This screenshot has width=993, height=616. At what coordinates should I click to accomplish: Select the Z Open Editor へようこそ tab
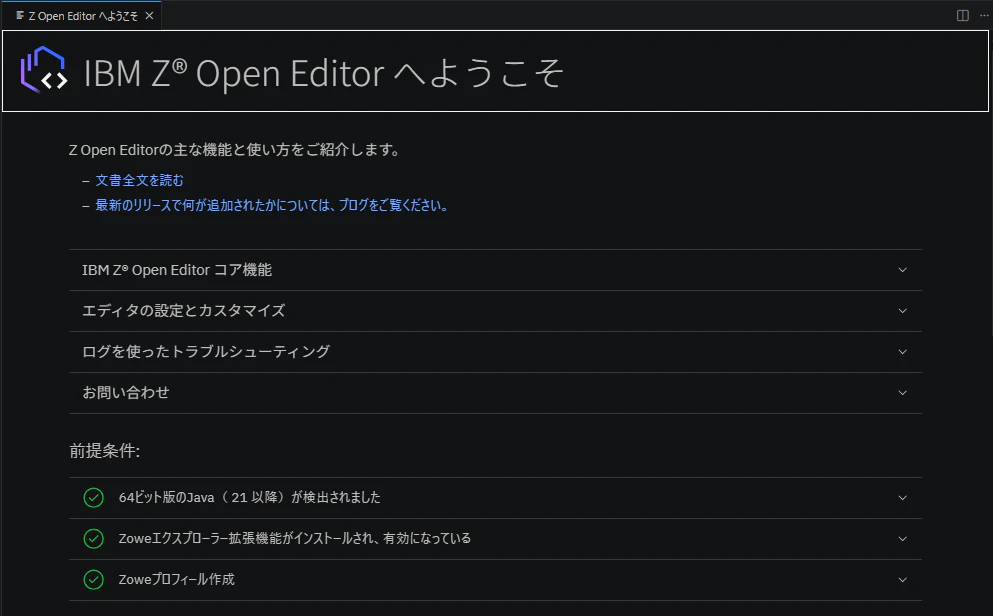click(x=82, y=16)
